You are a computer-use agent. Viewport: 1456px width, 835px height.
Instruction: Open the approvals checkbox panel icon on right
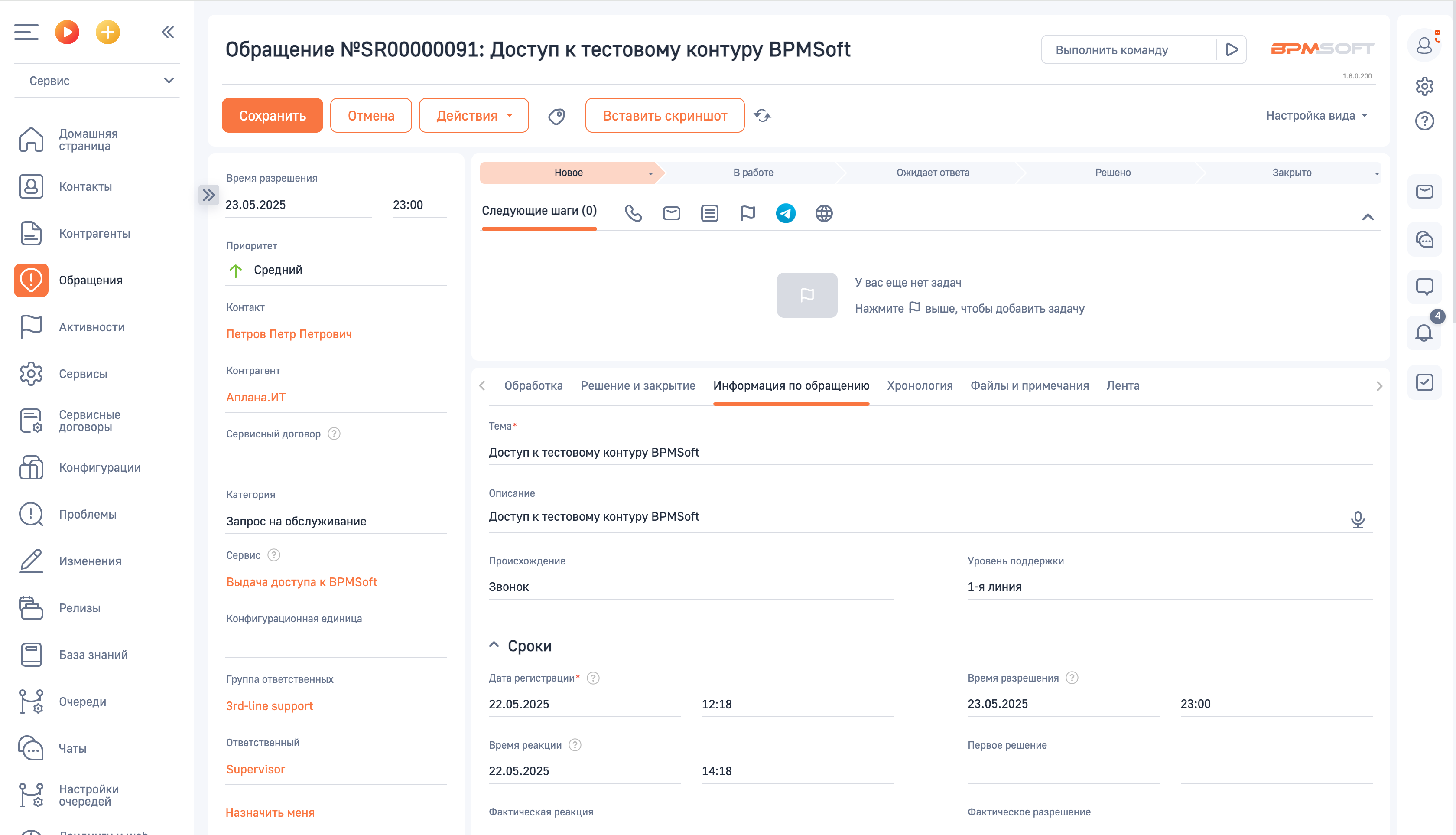tap(1424, 382)
